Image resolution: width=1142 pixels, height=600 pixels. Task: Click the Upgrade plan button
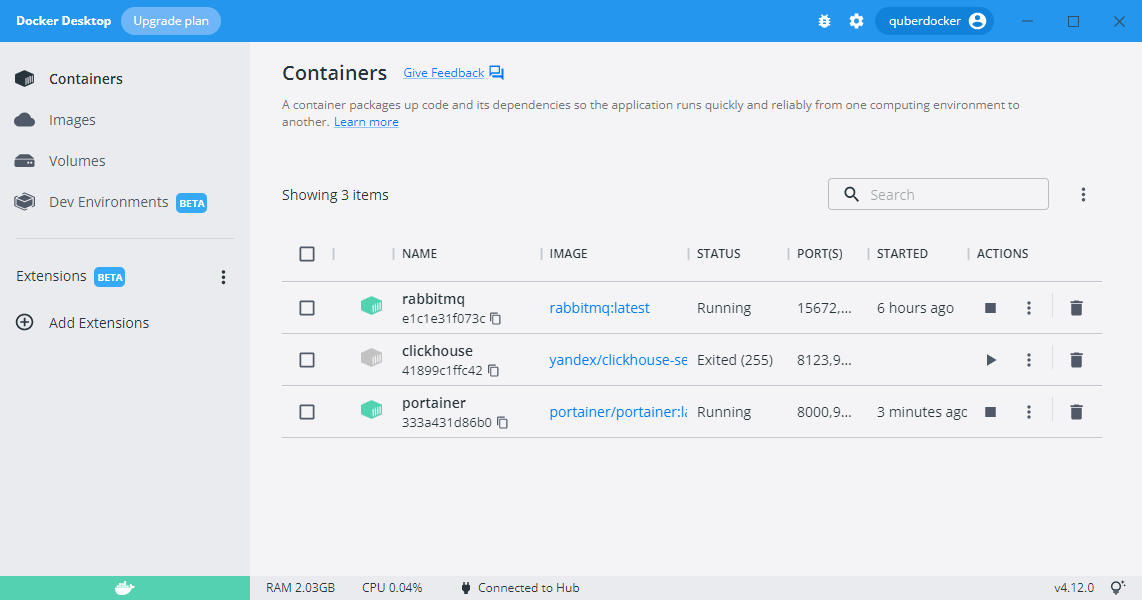pyautogui.click(x=171, y=21)
